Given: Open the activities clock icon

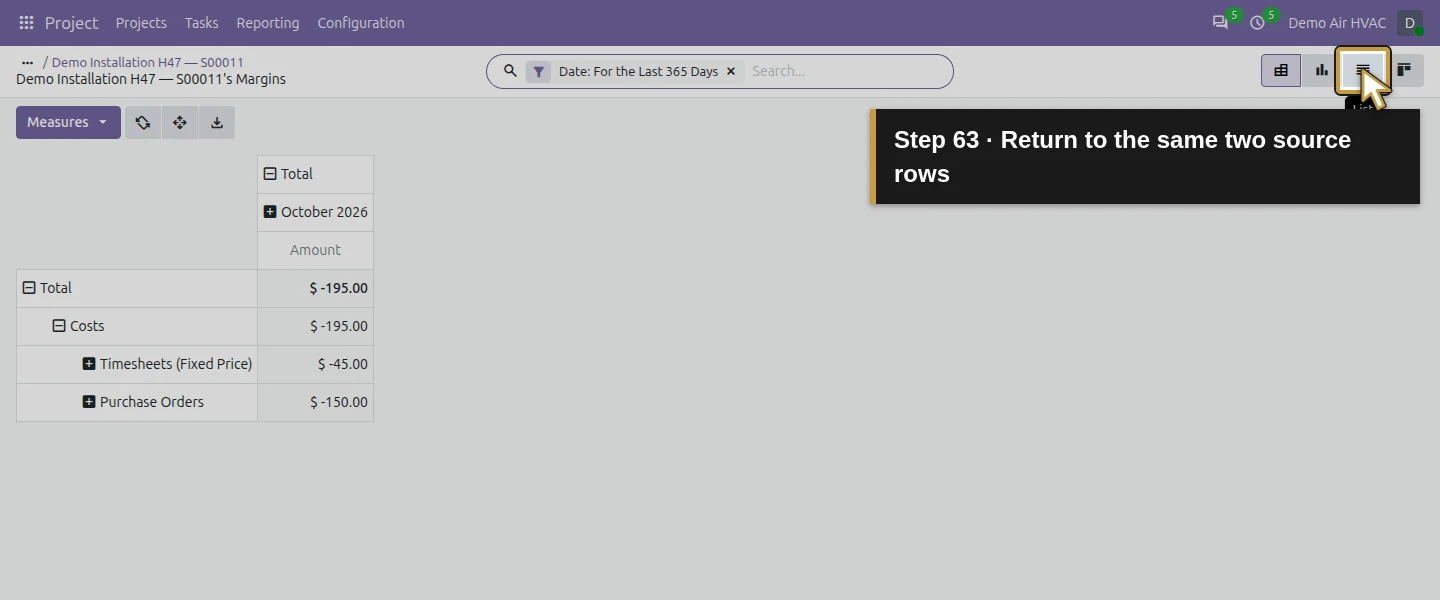Looking at the screenshot, I should click(1257, 23).
